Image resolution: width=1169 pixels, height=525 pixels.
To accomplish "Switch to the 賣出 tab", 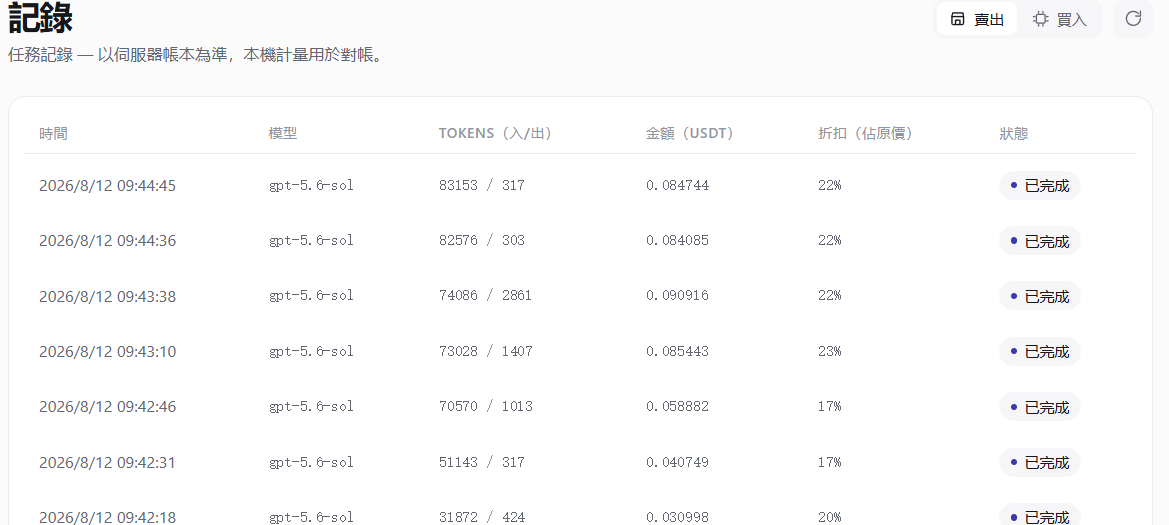I will [977, 20].
